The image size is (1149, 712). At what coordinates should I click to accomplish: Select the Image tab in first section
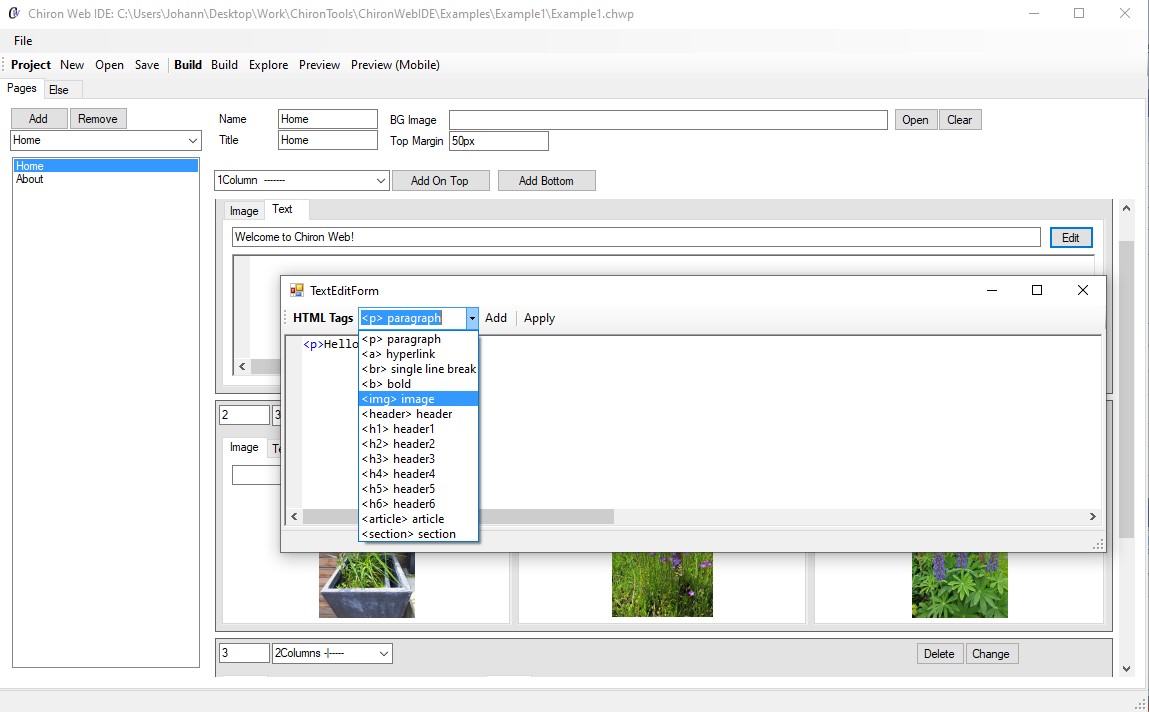[244, 211]
